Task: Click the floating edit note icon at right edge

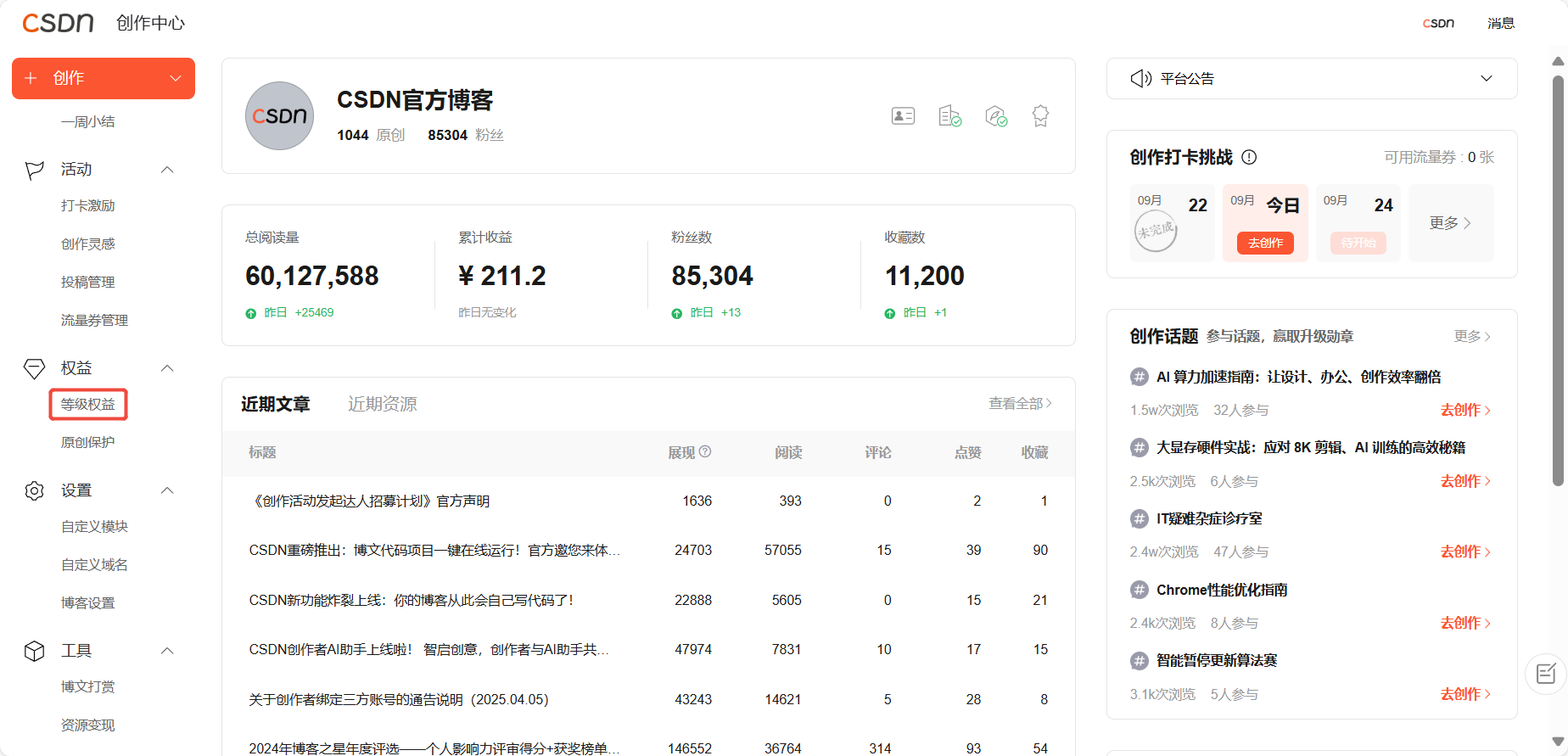Action: pyautogui.click(x=1546, y=674)
